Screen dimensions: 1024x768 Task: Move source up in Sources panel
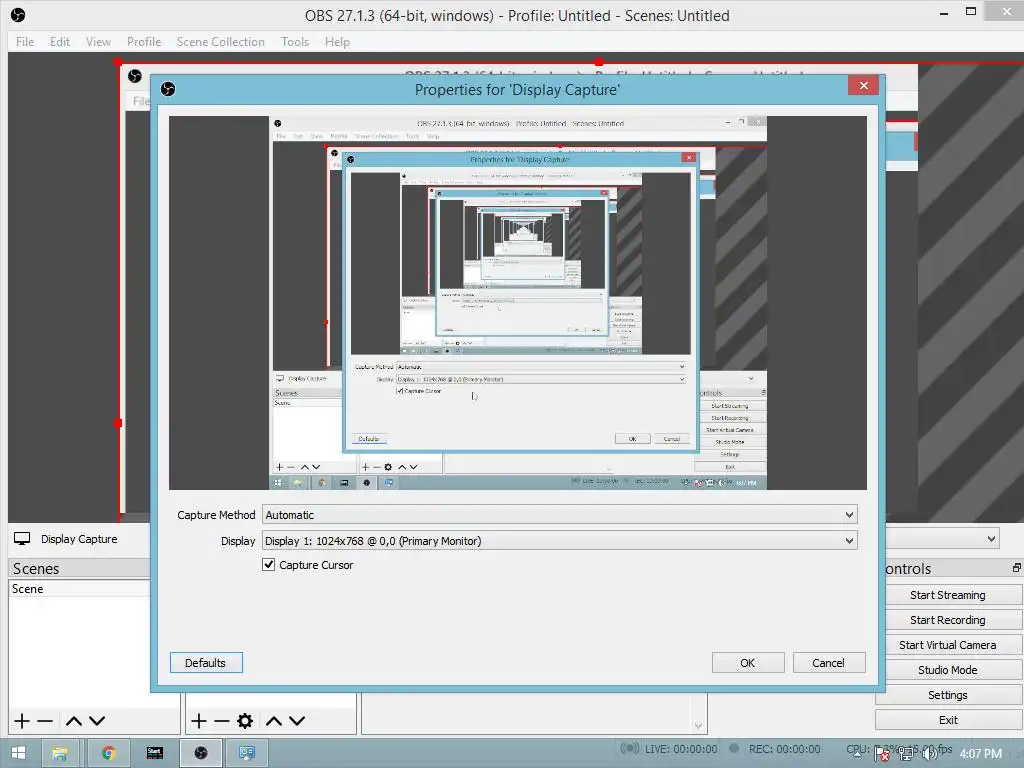[x=274, y=721]
